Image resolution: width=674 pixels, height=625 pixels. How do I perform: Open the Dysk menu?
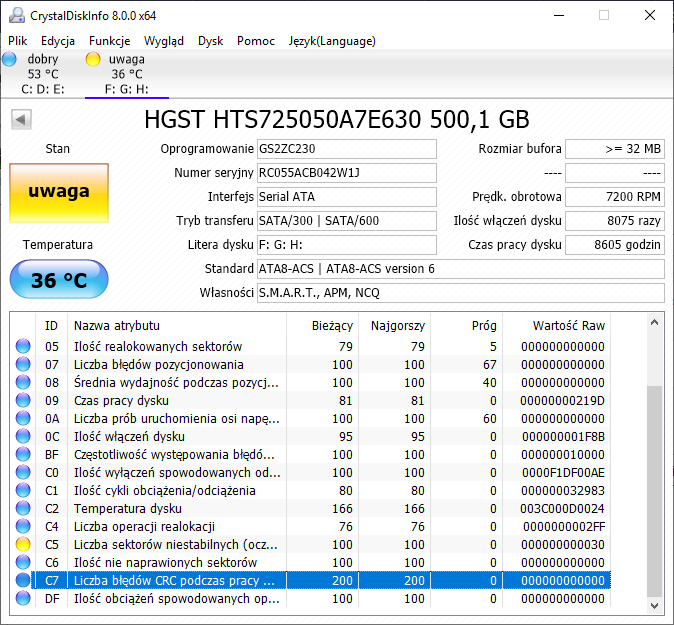click(210, 41)
